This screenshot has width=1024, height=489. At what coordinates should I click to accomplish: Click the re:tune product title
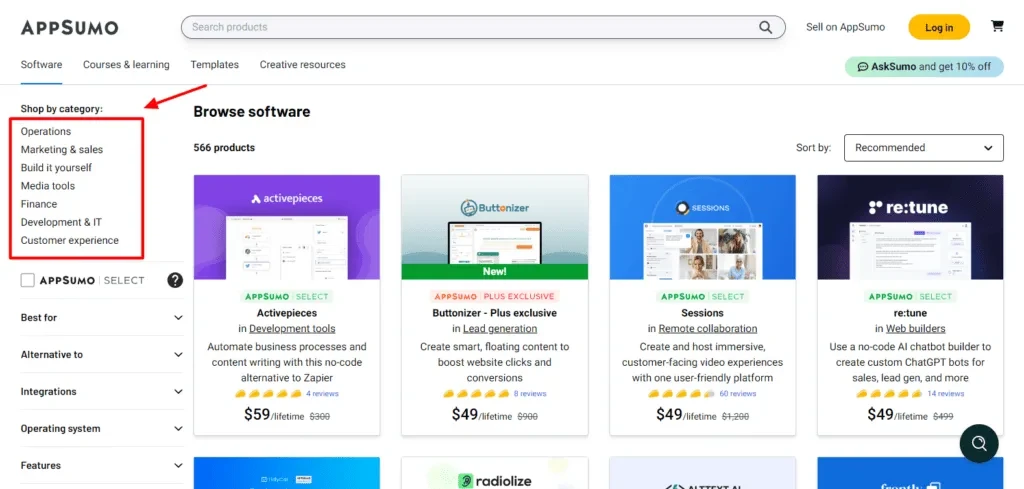910,313
